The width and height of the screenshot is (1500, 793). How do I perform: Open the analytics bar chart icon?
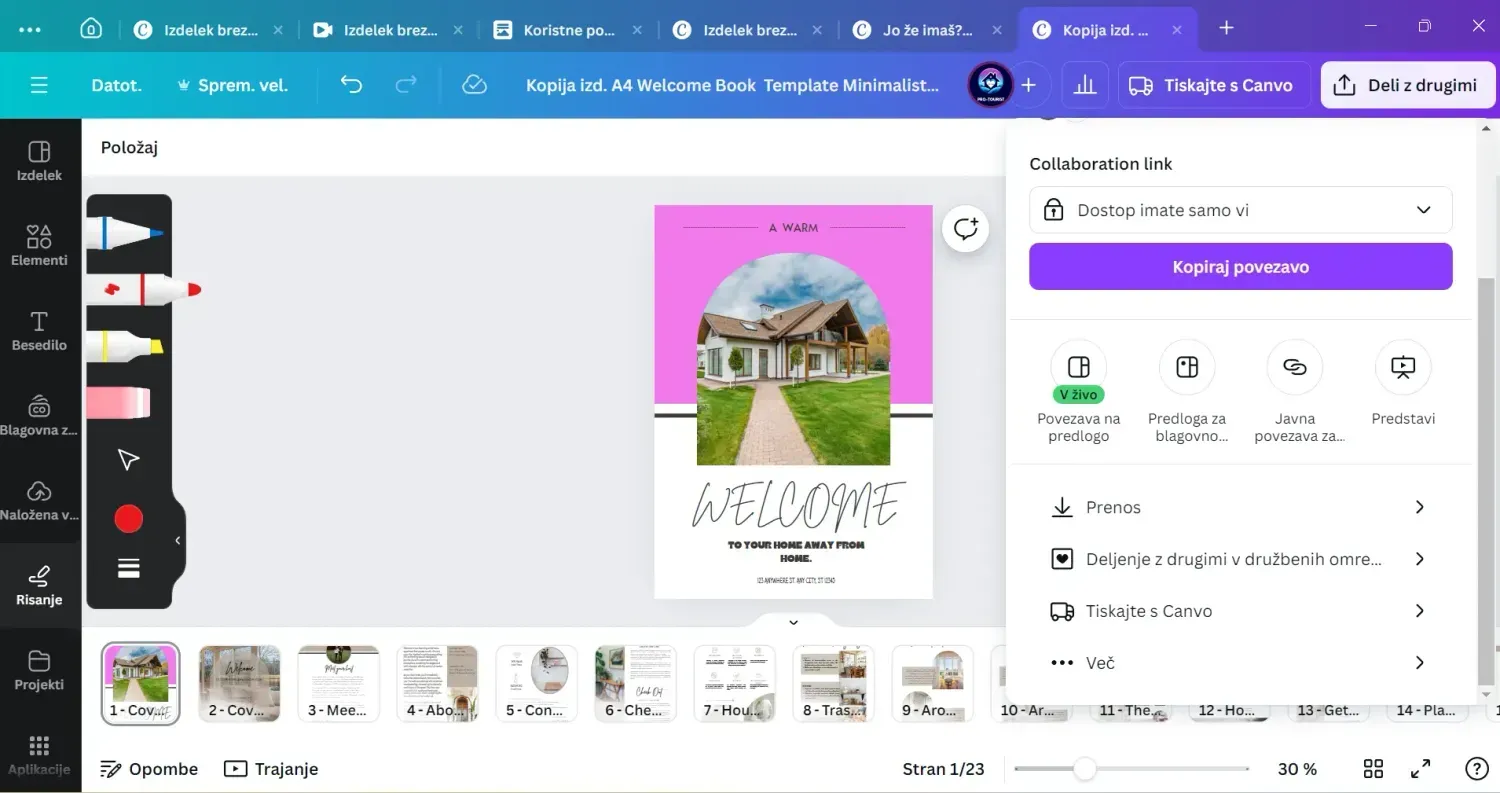(x=1084, y=85)
